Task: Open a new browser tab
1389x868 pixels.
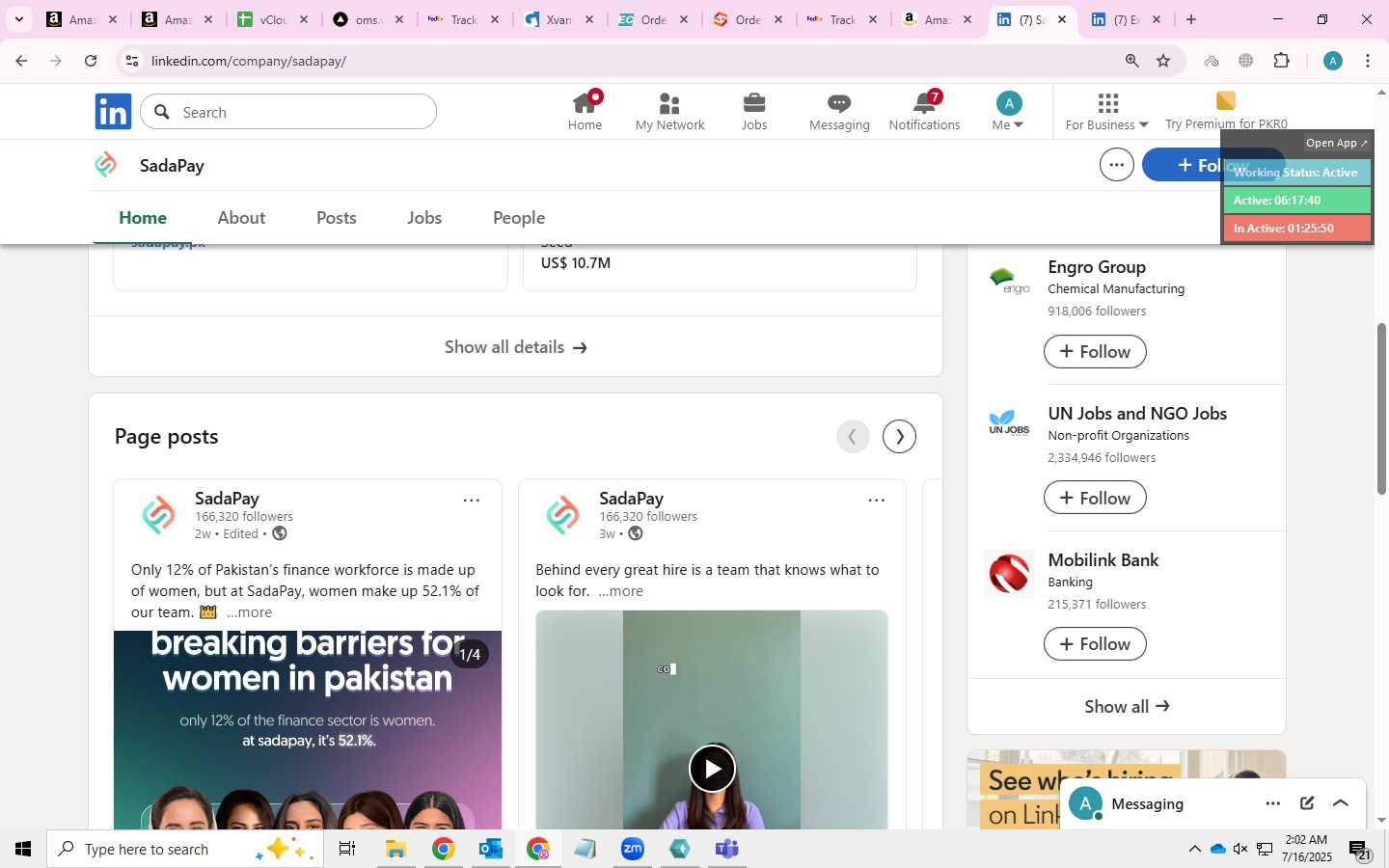Action: coord(1191,19)
